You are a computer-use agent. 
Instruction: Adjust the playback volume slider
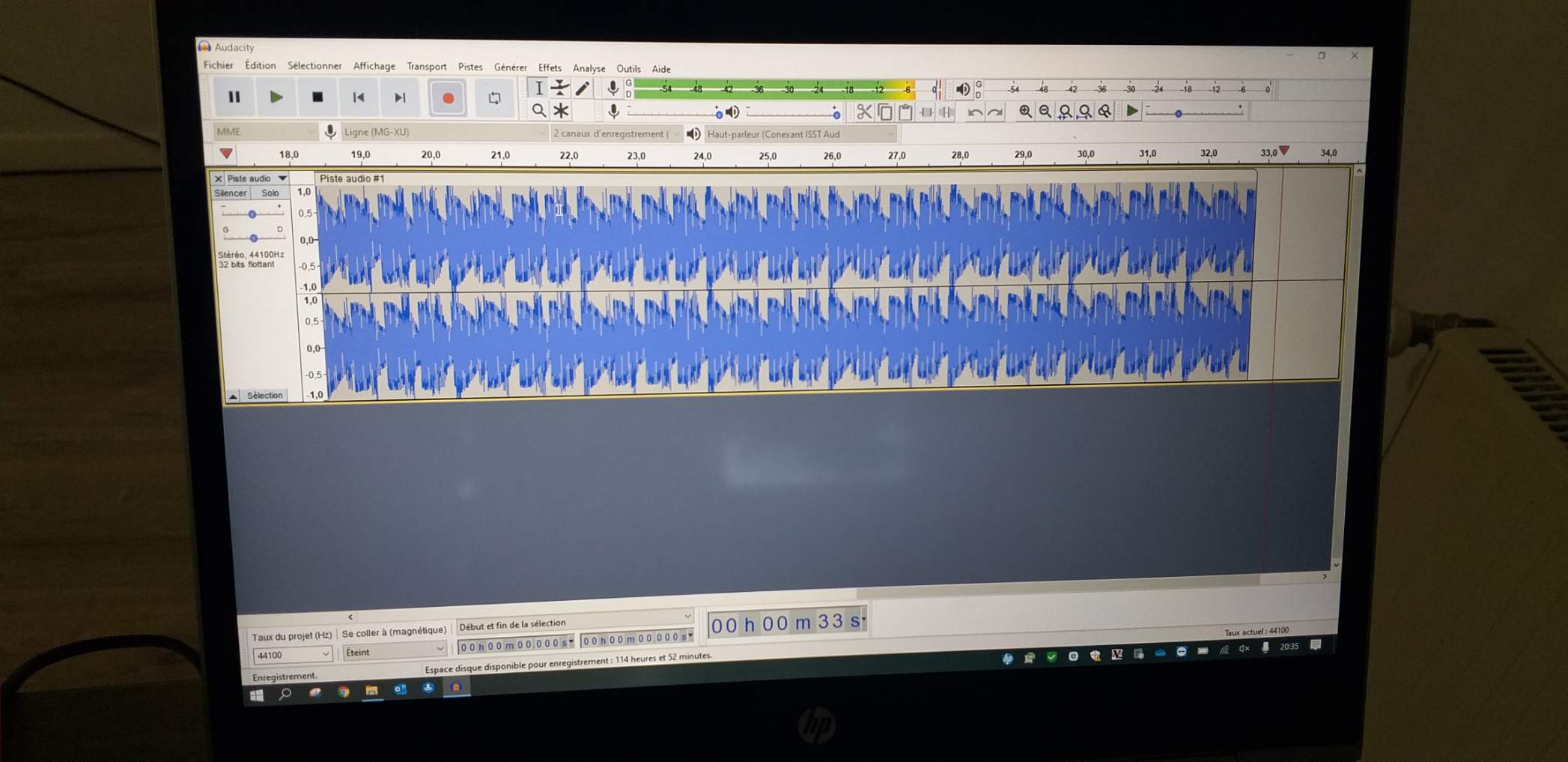(794, 113)
